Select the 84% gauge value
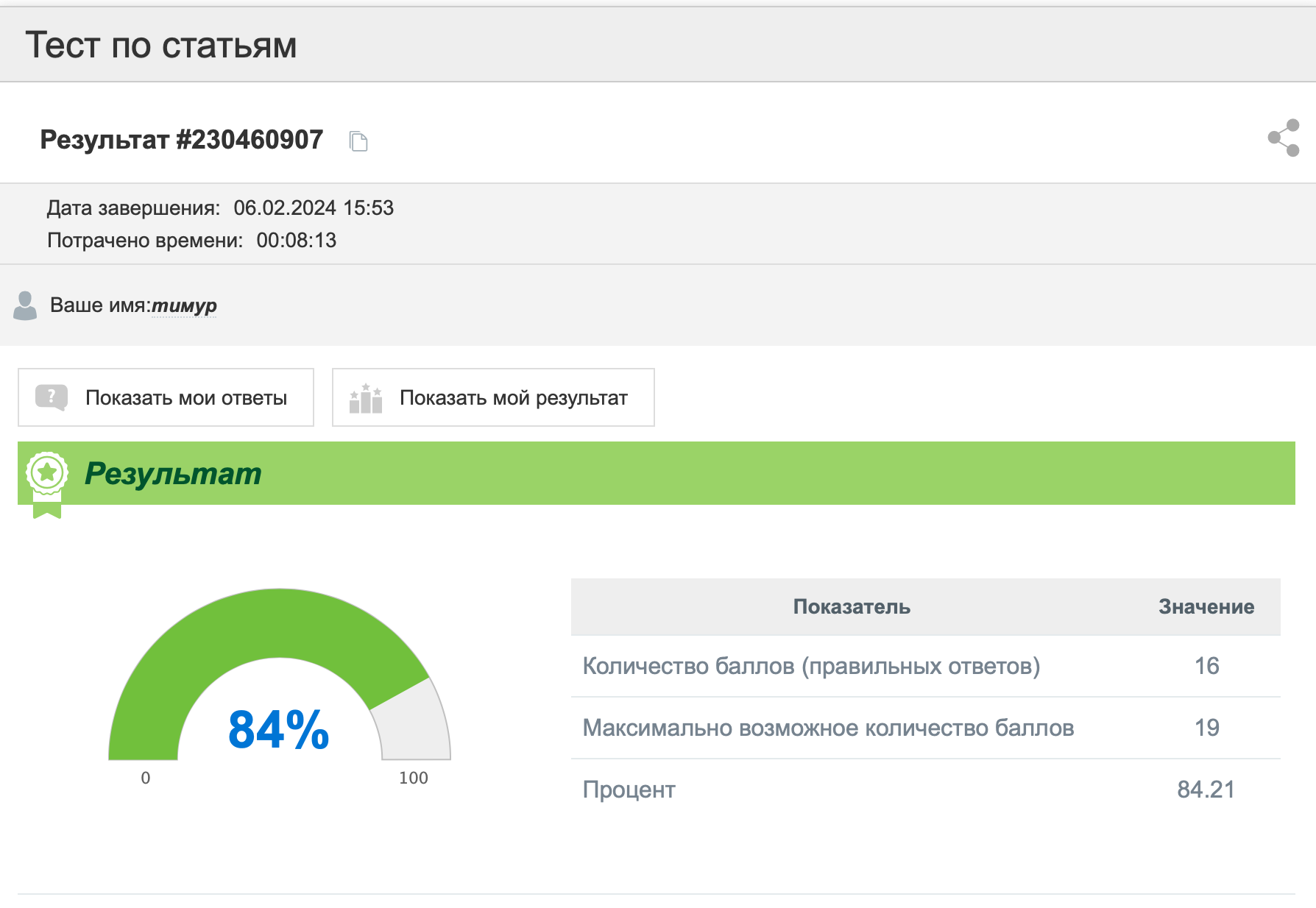The image size is (1316, 908). (278, 730)
